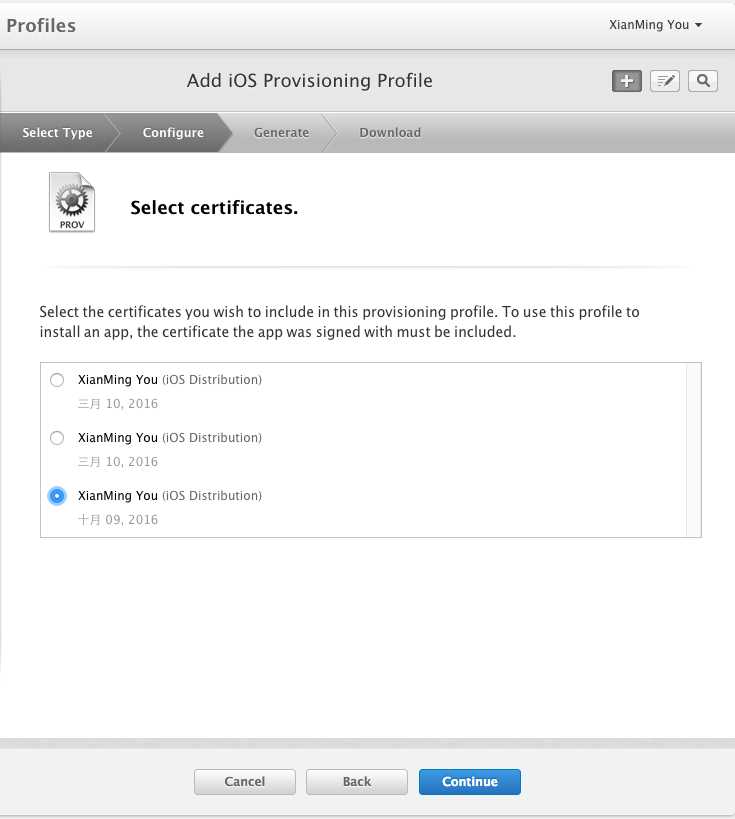
Task: Select second XianMing You iOS Distribution certificate
Action: point(57,438)
